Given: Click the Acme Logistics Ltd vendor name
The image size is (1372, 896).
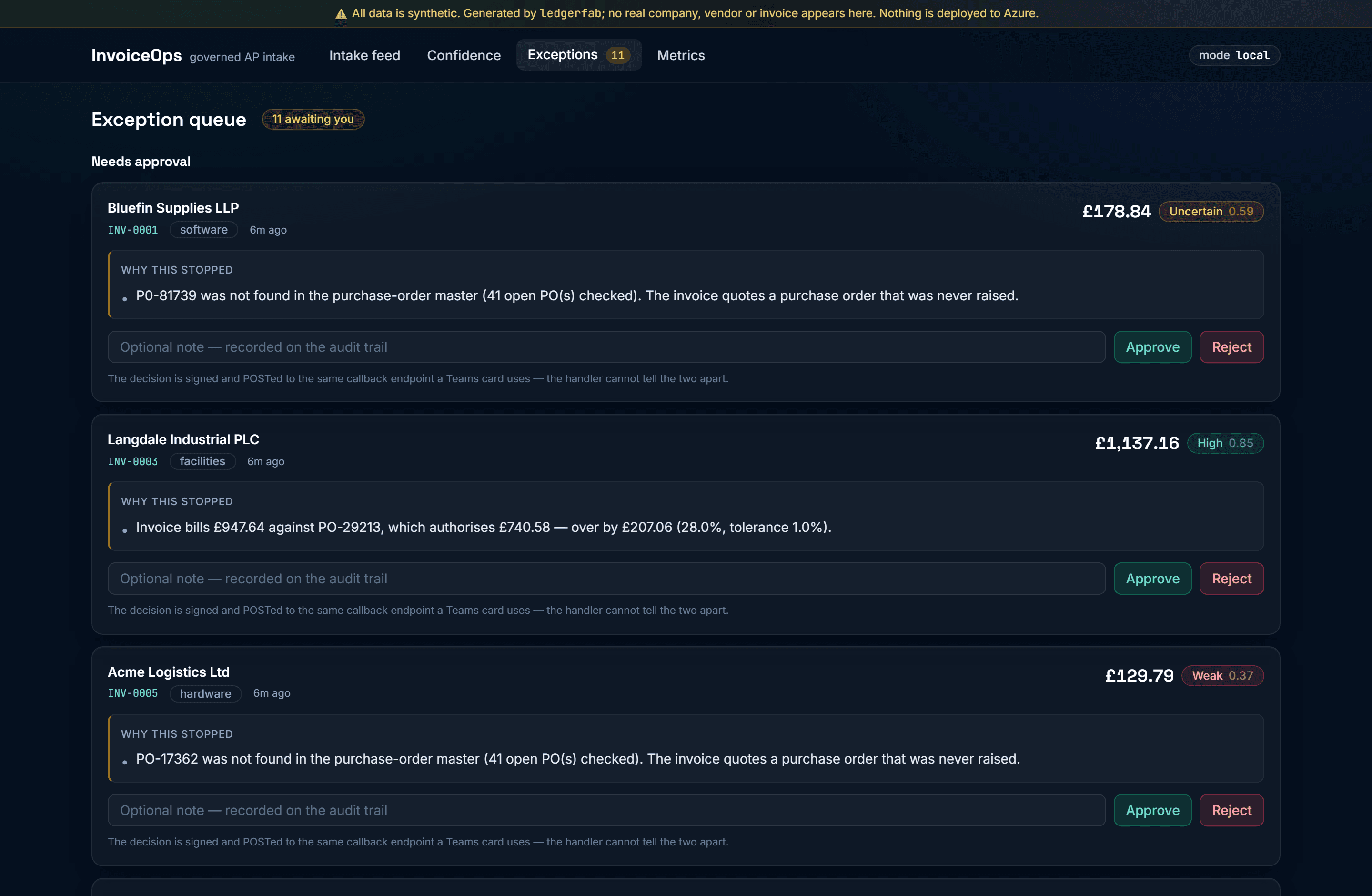Looking at the screenshot, I should point(168,672).
